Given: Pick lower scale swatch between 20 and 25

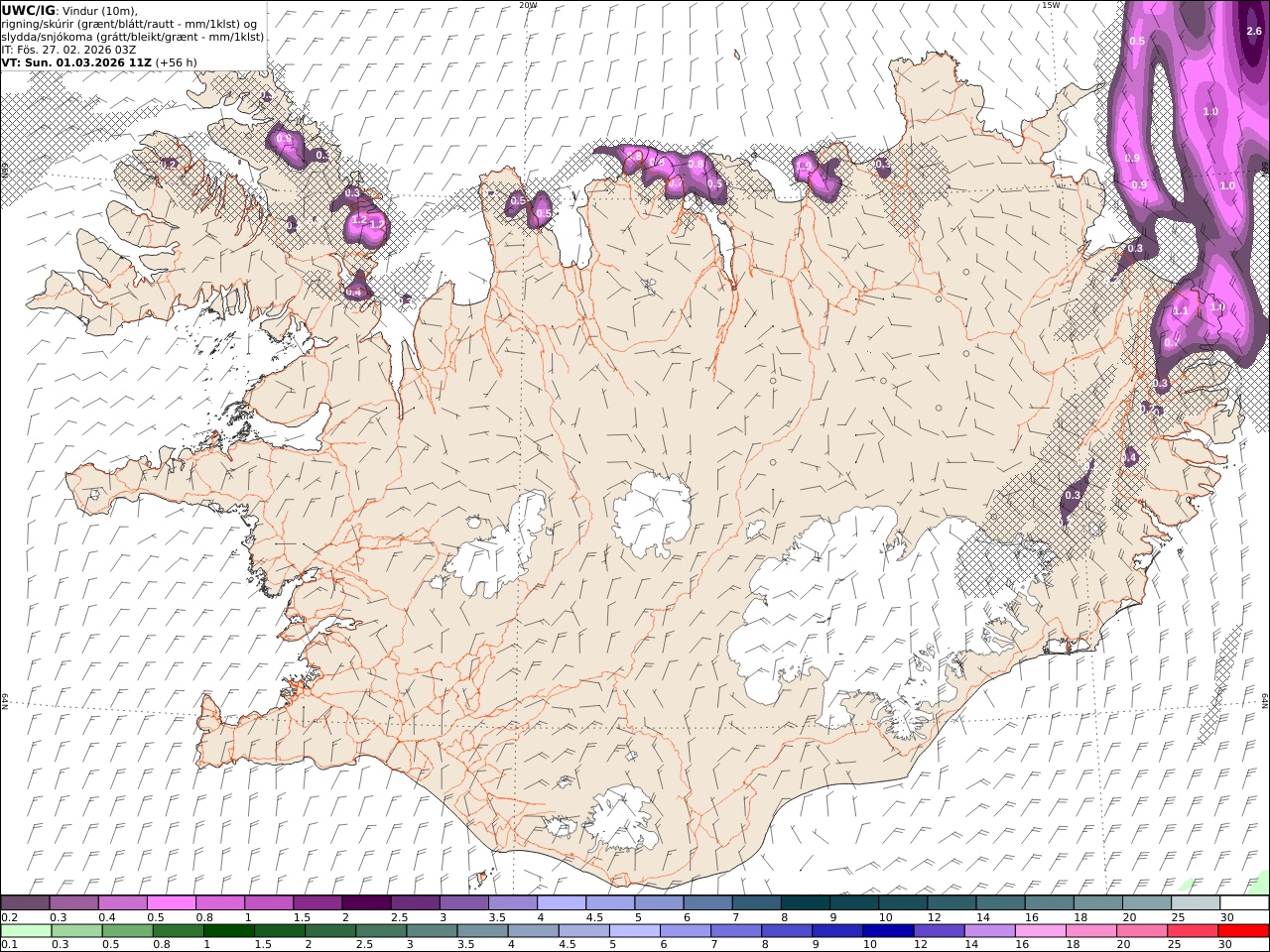Looking at the screenshot, I should (1143, 931).
